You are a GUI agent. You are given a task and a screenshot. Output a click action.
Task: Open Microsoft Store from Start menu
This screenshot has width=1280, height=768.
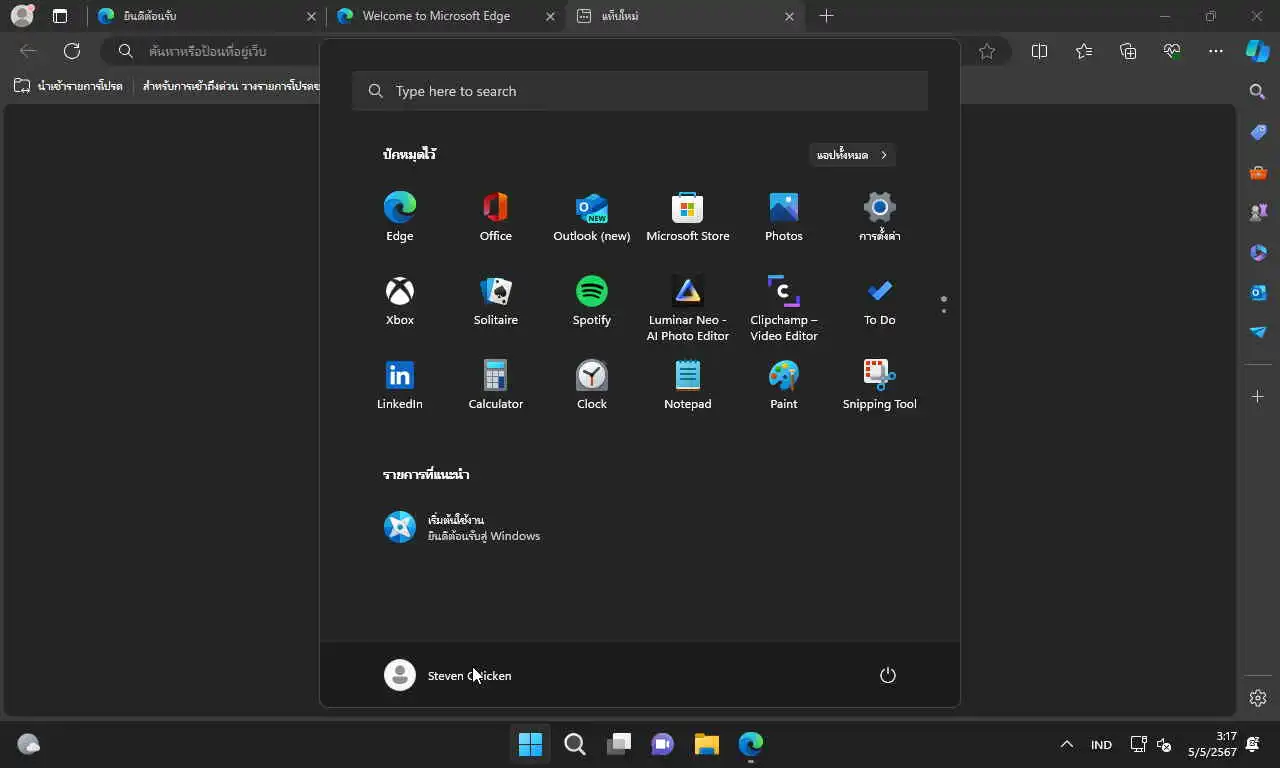[687, 217]
